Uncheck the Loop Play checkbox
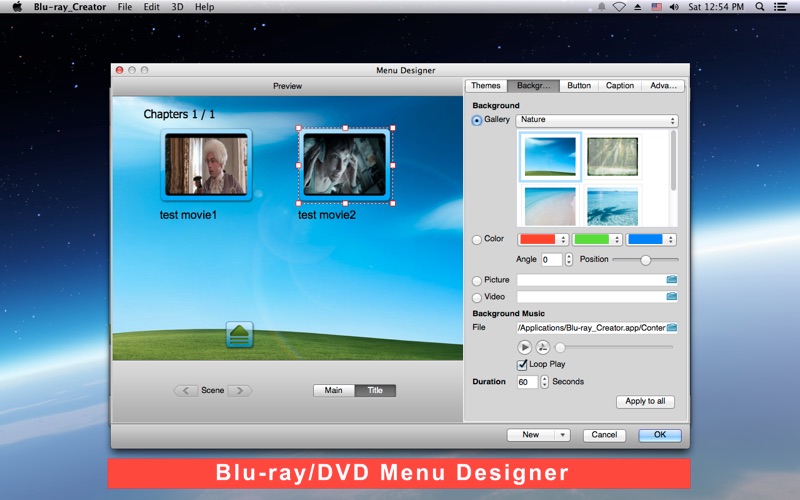Viewport: 800px width, 500px height. tap(521, 364)
